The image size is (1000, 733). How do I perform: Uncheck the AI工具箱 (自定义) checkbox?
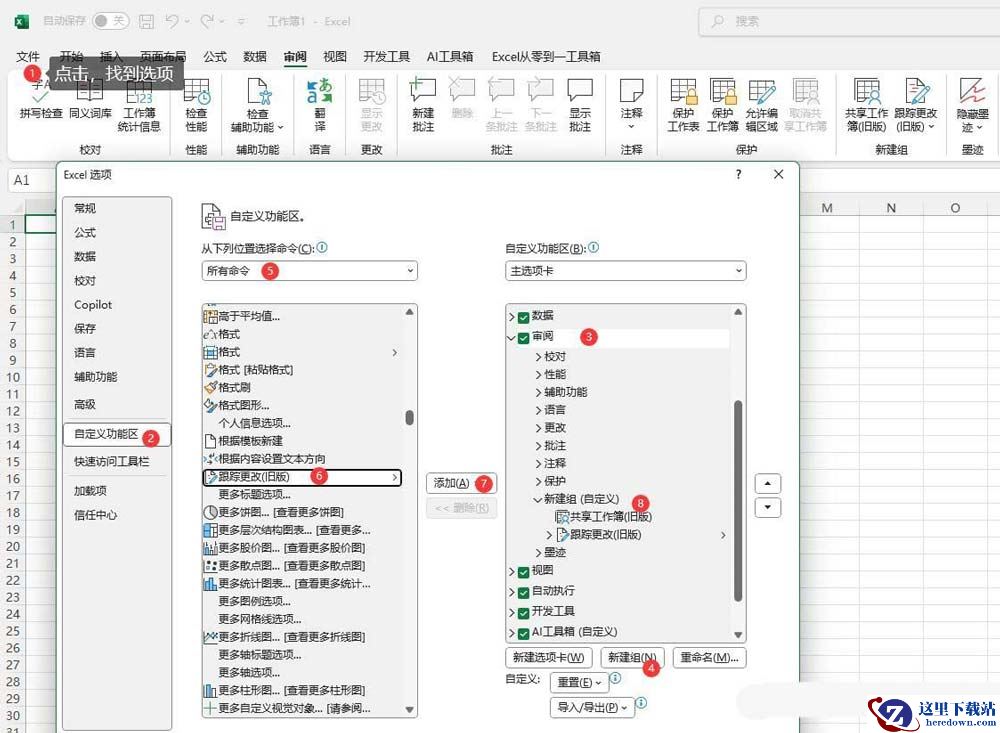pyautogui.click(x=524, y=633)
